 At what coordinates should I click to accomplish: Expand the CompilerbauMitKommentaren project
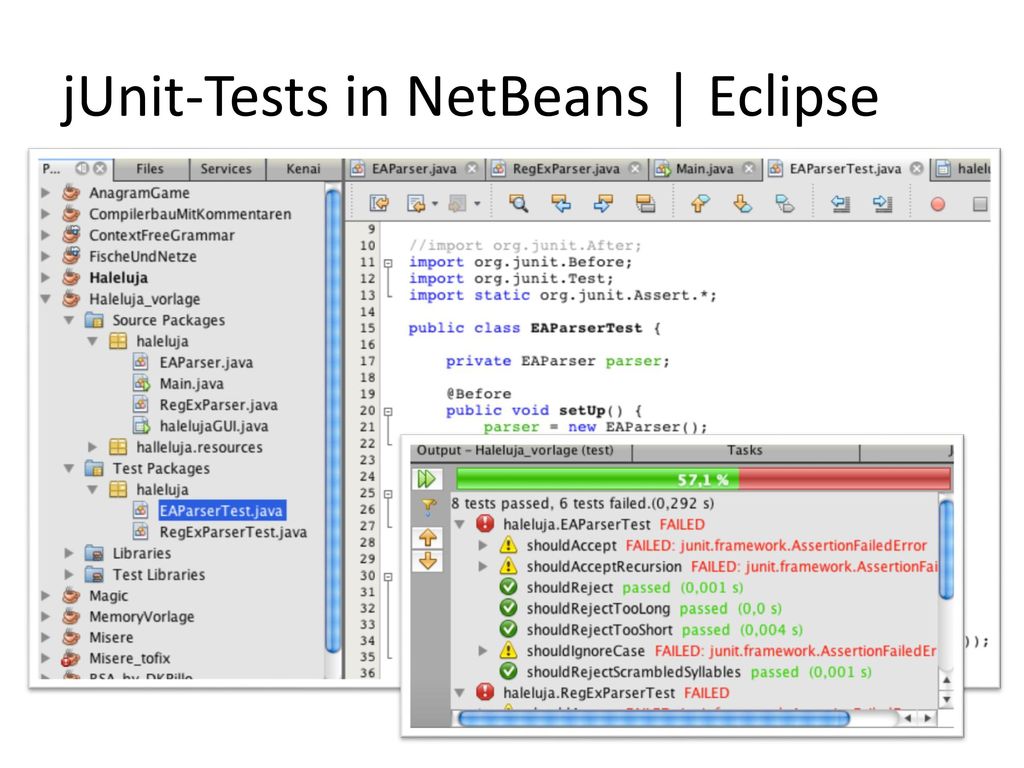coord(45,214)
